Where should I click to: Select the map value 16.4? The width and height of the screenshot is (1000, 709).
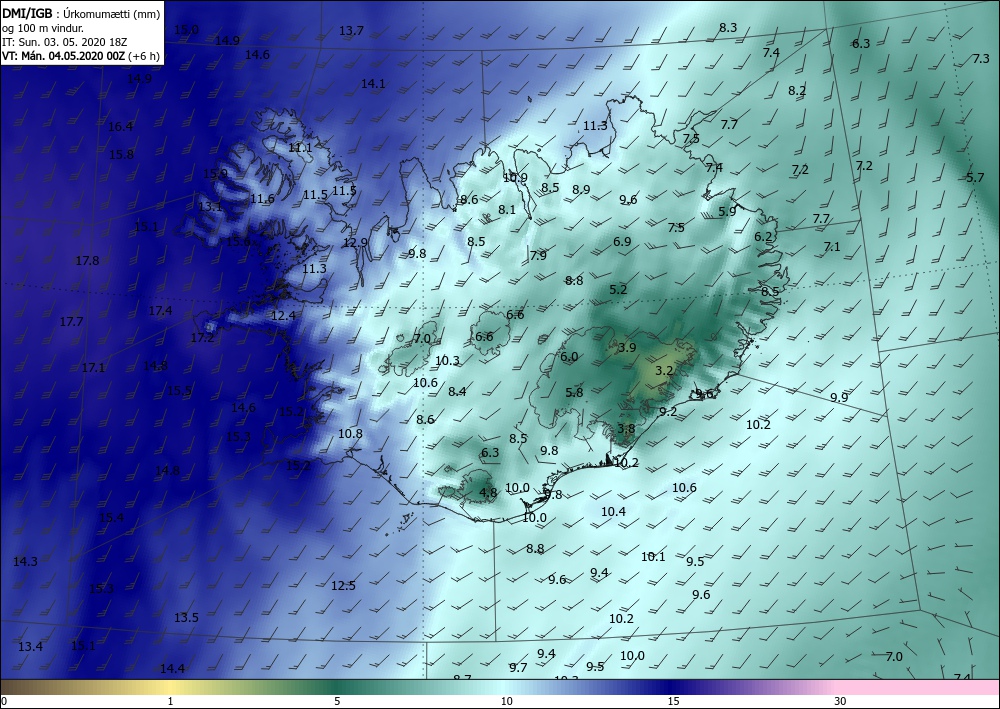coord(120,126)
